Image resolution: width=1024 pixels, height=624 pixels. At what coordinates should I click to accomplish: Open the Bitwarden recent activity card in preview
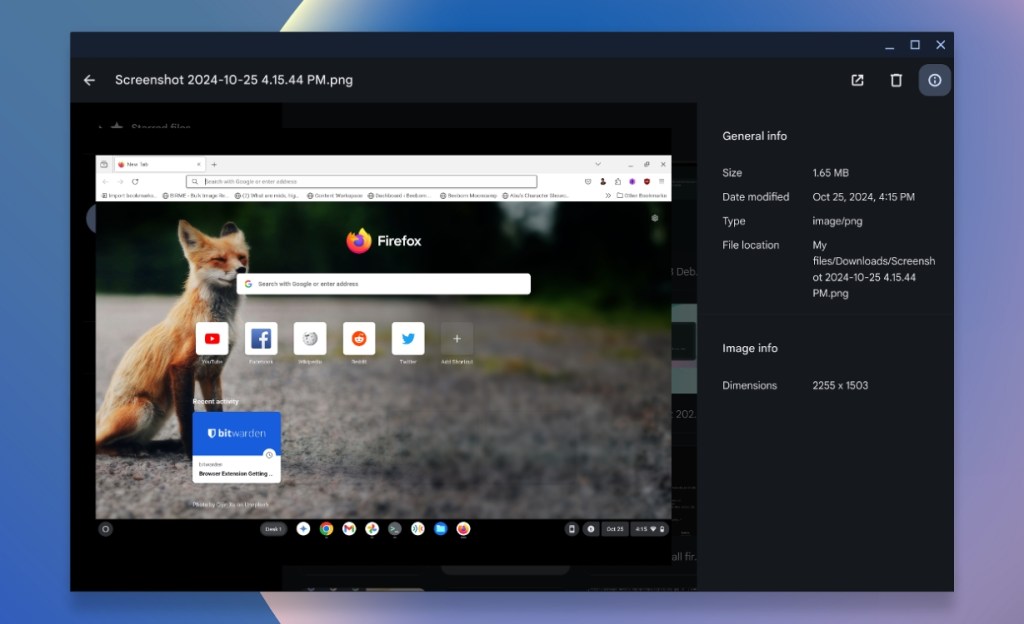click(236, 447)
